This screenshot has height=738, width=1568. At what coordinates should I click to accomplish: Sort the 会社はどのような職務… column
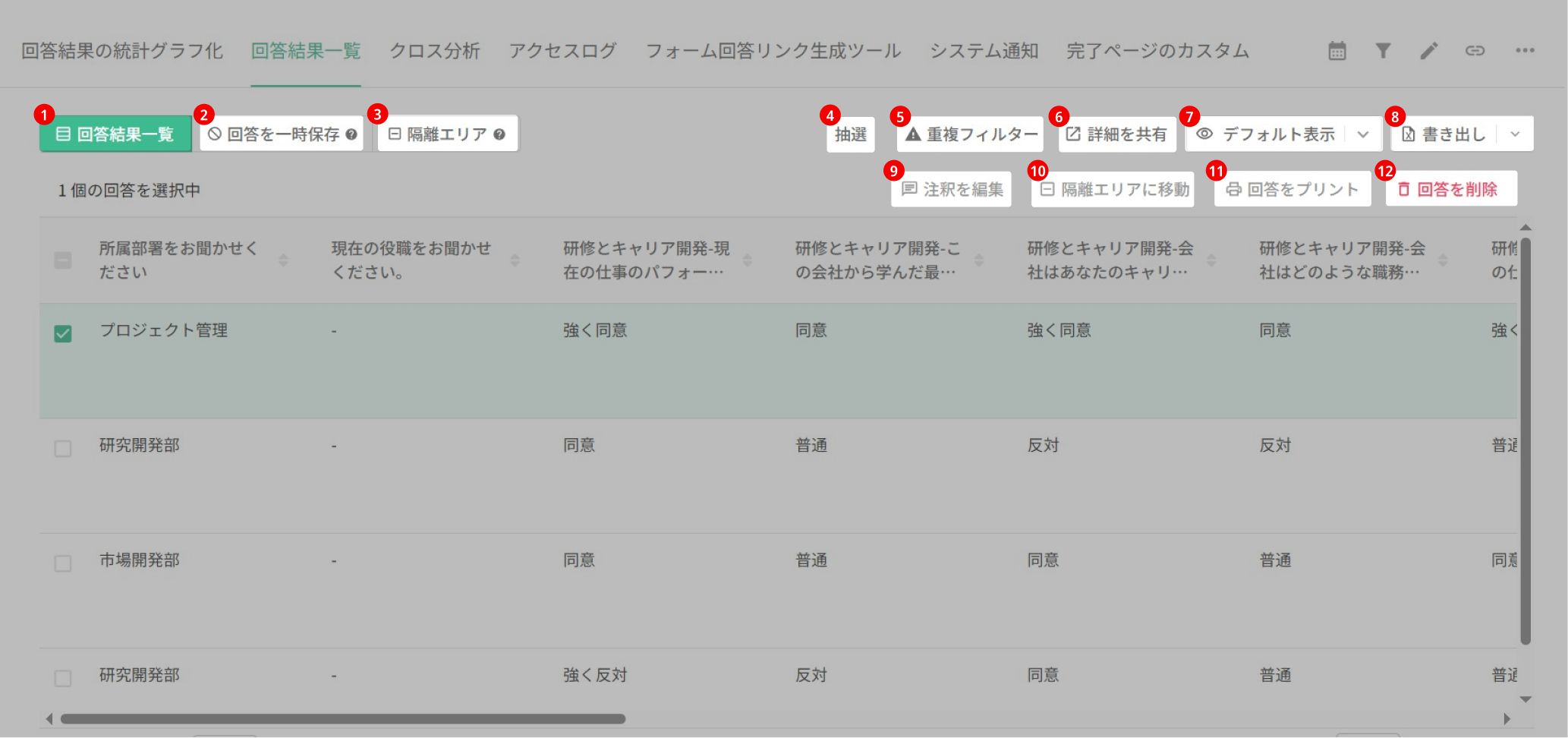[x=1443, y=260]
